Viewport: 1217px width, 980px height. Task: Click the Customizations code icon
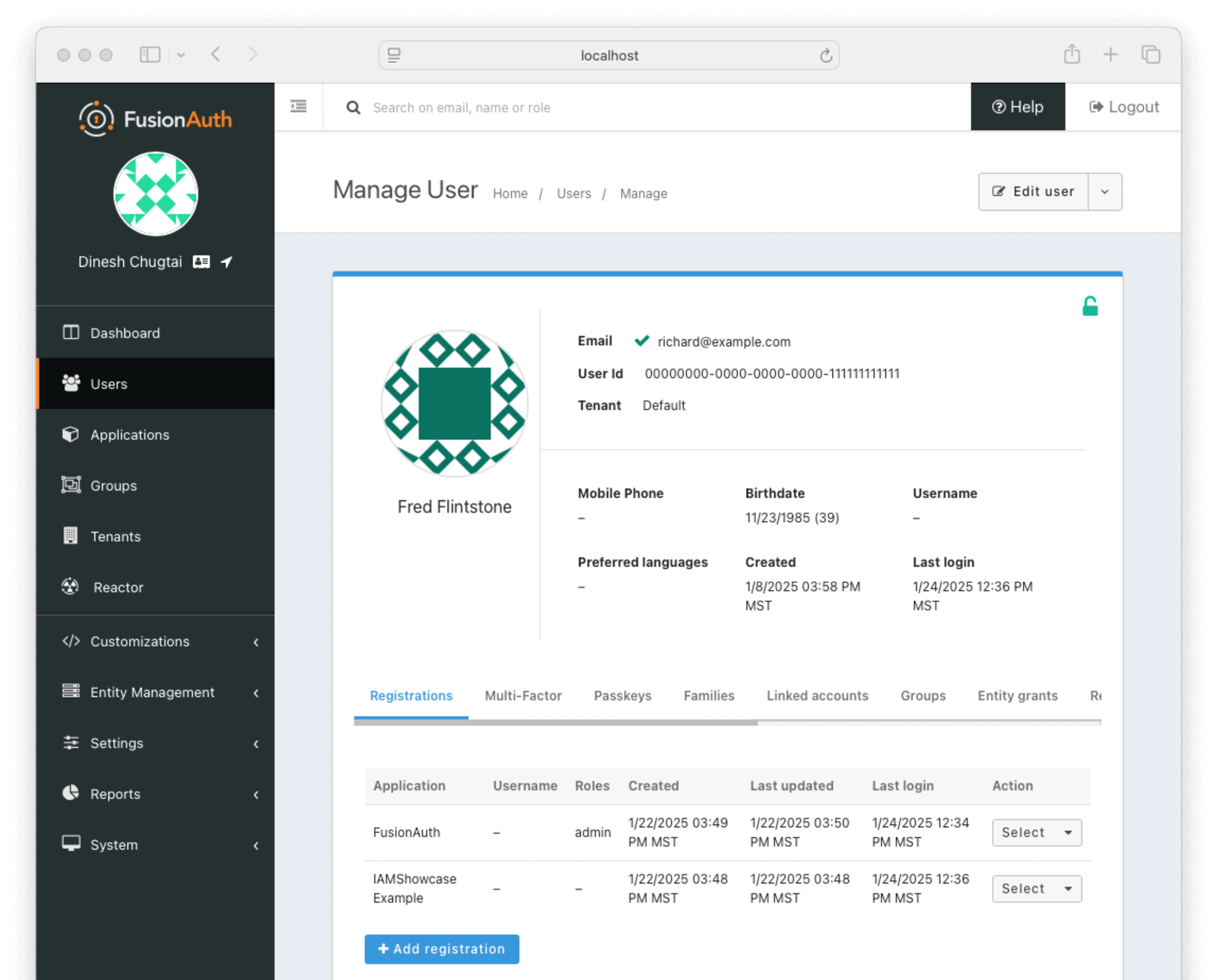click(71, 641)
